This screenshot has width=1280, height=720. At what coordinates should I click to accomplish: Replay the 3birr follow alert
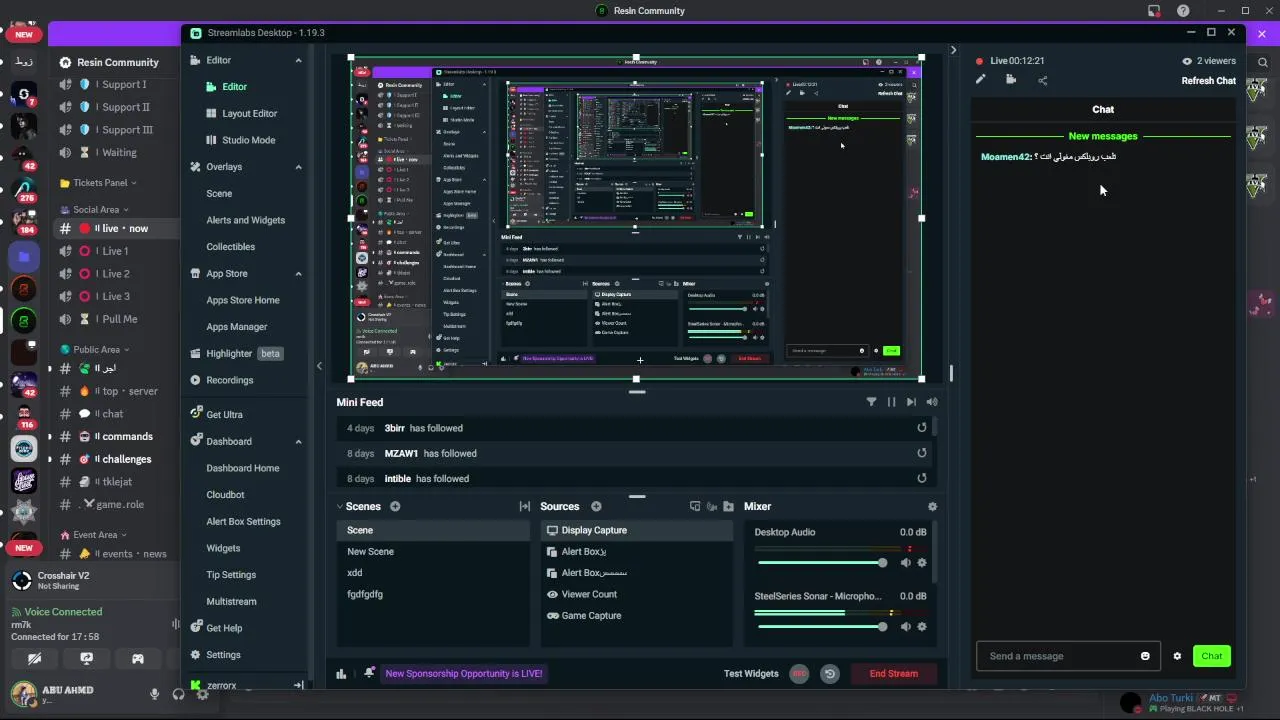922,428
